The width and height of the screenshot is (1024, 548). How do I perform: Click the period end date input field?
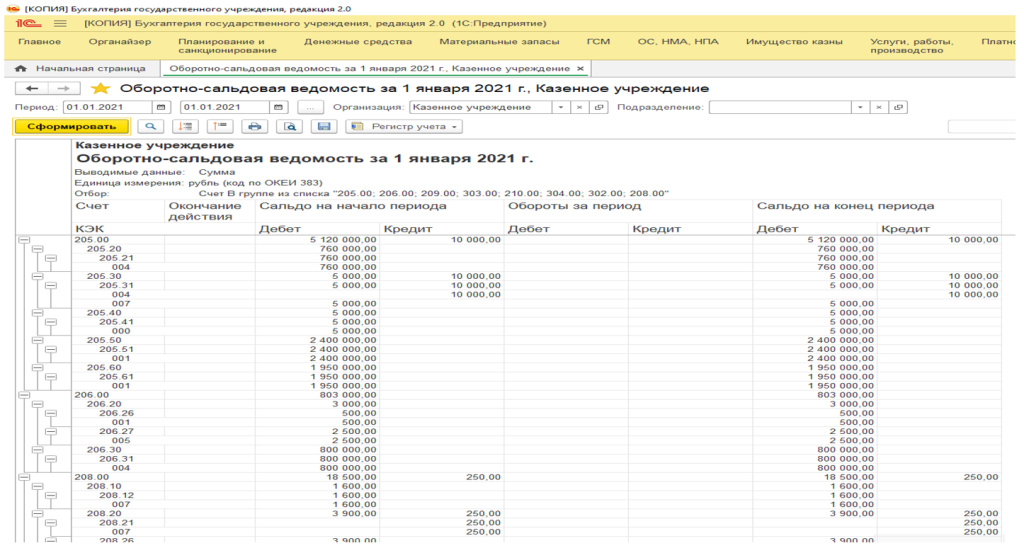pos(210,107)
